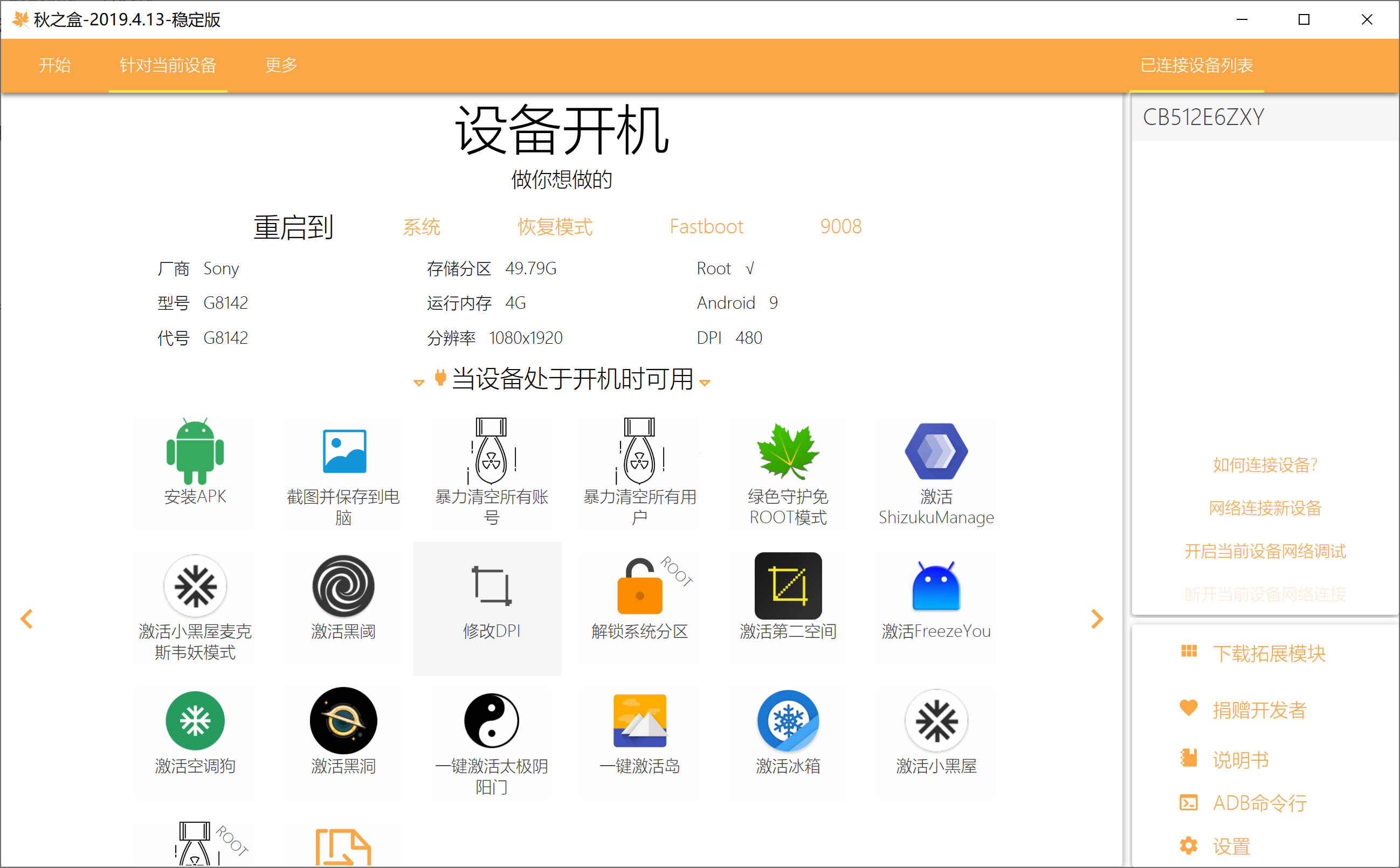Image resolution: width=1400 pixels, height=868 pixels.
Task: Select device CB512E6ZXY in list
Action: (x=1204, y=117)
